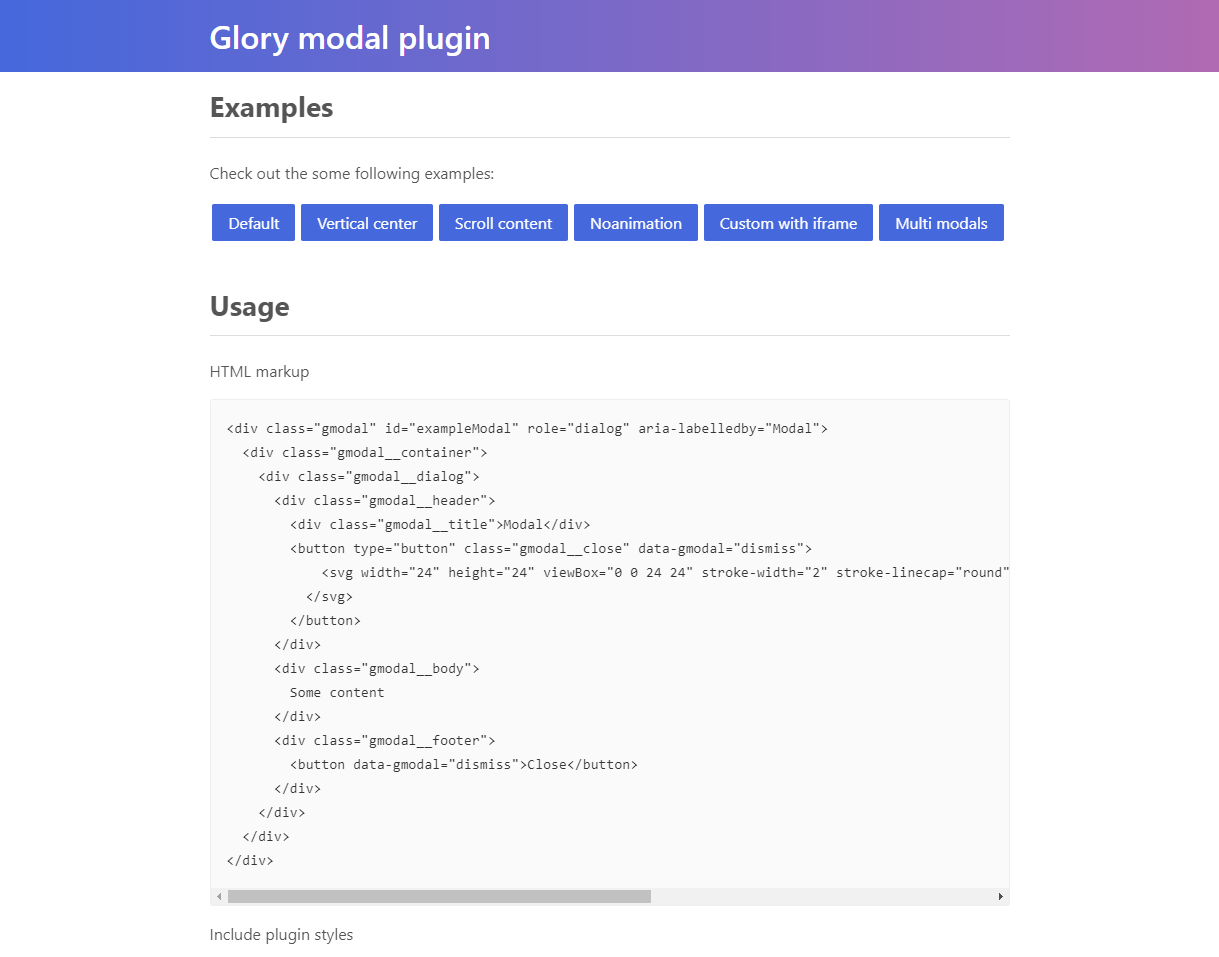This screenshot has width=1219, height=957.
Task: Click the code block's right scroll arrow
Action: click(1000, 897)
